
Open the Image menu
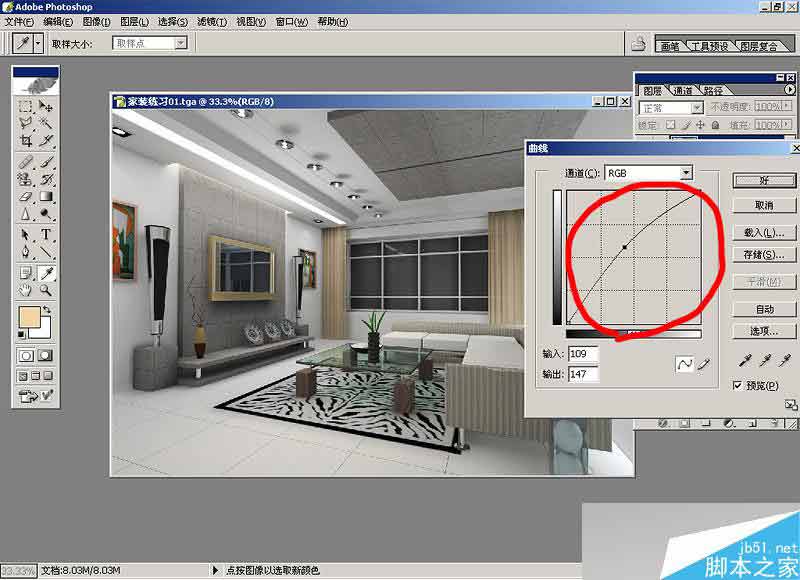[96, 21]
